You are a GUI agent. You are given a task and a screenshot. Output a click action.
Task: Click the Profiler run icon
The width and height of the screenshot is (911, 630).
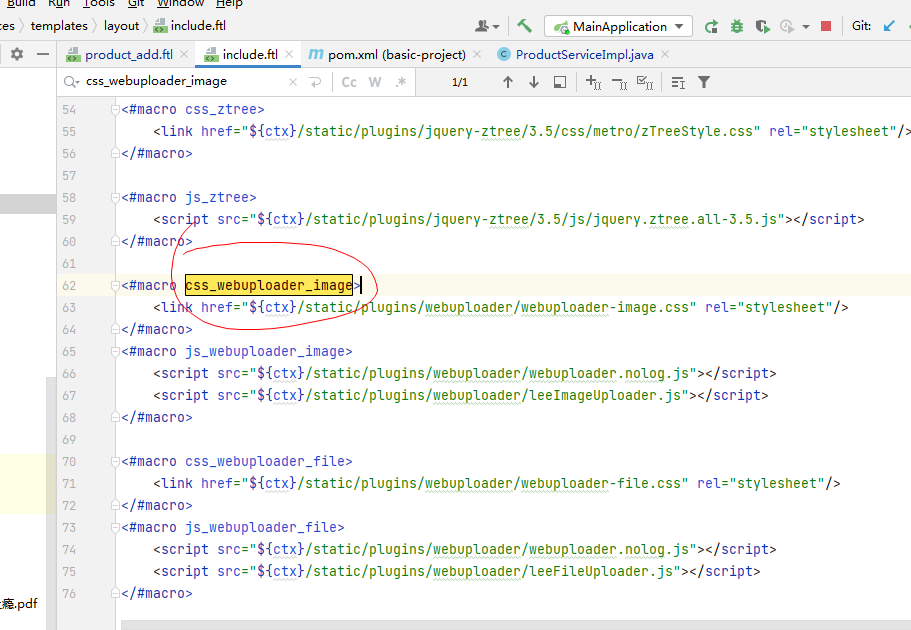pos(787,26)
